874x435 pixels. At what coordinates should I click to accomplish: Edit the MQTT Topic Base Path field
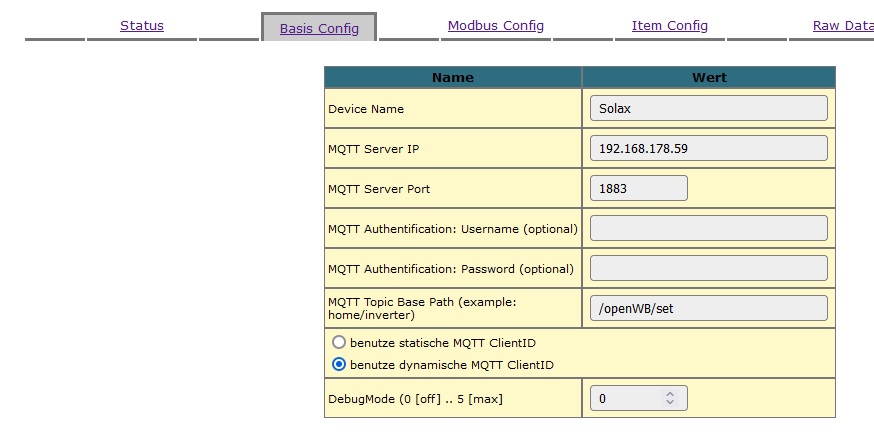[x=708, y=308]
